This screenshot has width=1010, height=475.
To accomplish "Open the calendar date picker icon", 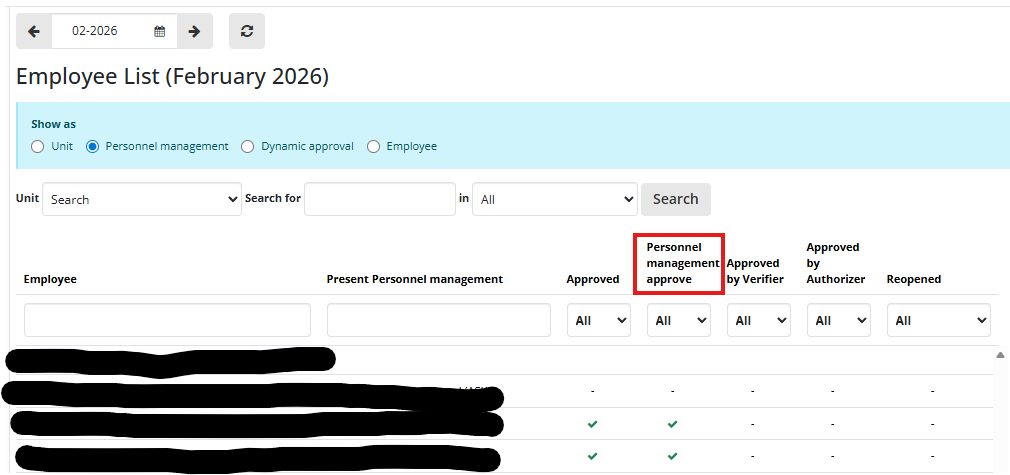I will [159, 31].
